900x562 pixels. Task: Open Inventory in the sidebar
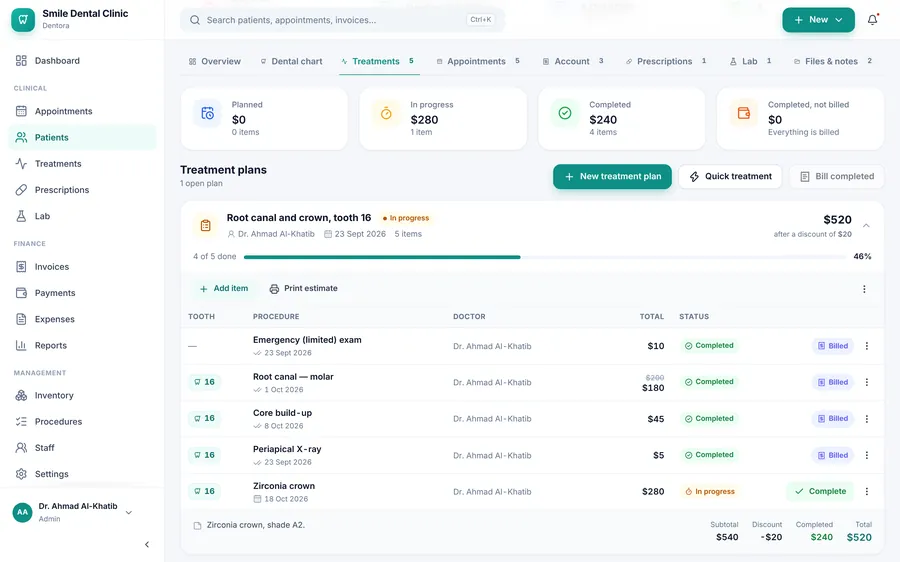[x=82, y=396]
